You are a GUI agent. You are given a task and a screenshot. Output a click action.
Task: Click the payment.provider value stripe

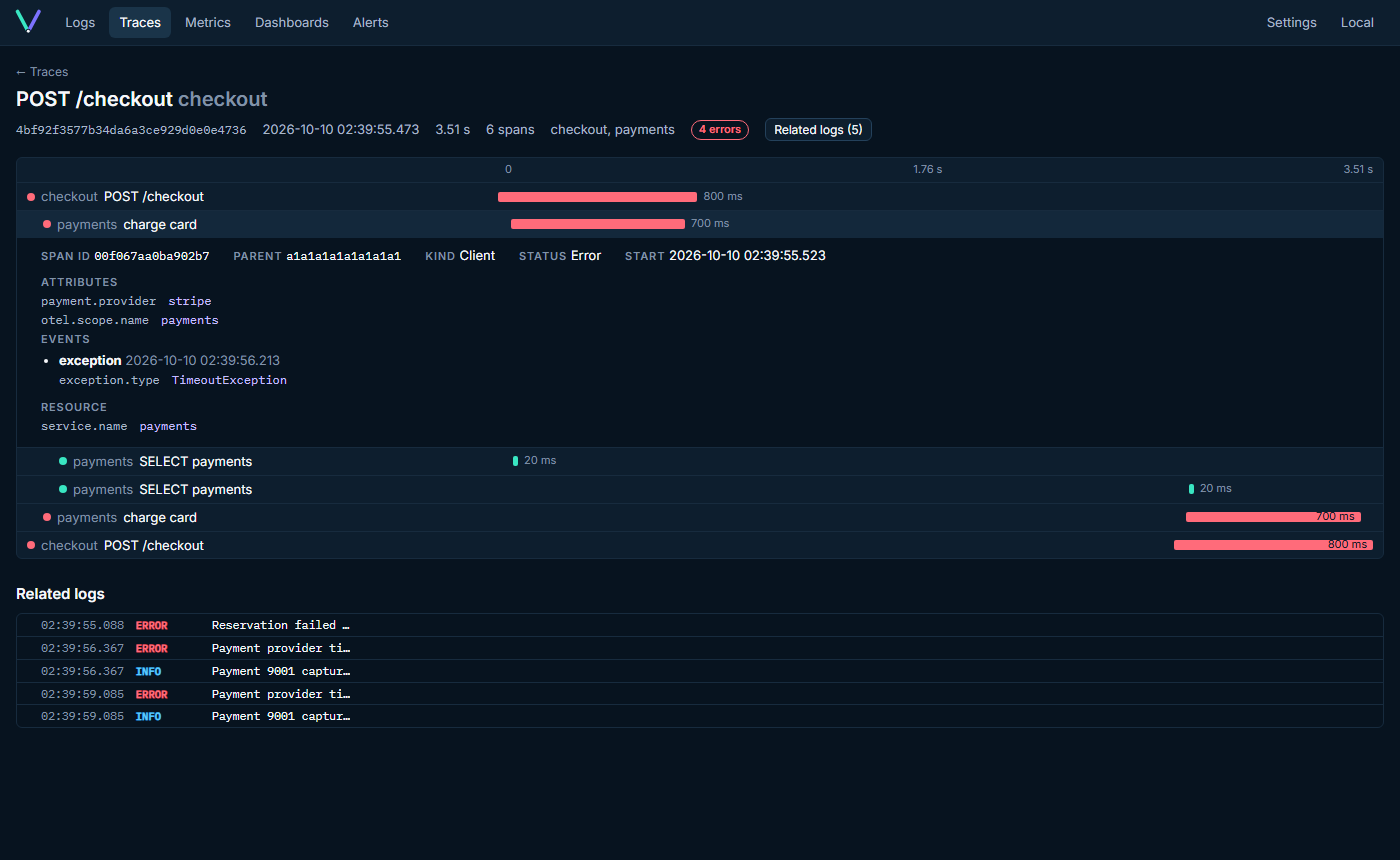click(x=190, y=301)
